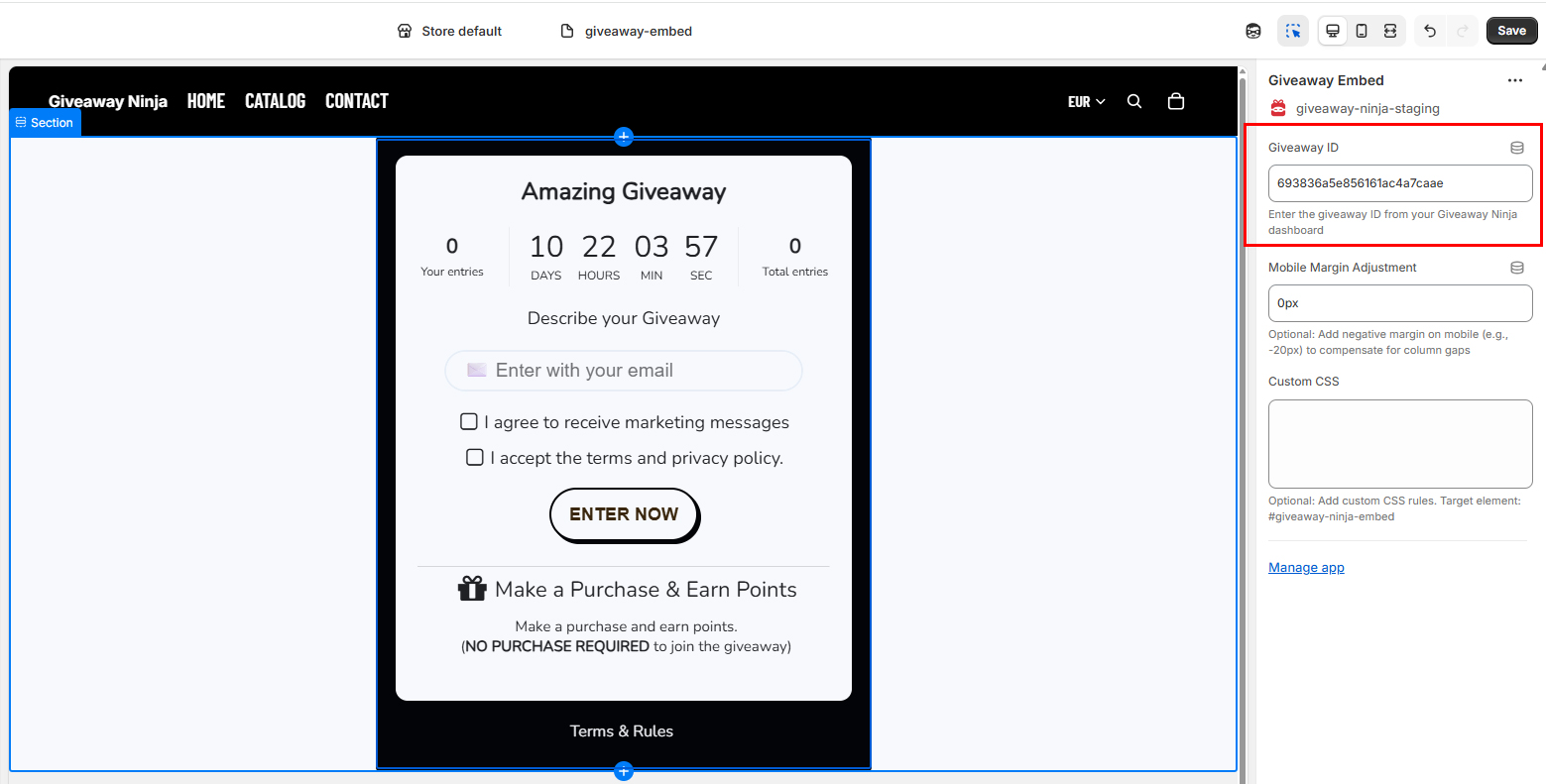
Task: Go to the CONTACT menu item
Action: pos(357,101)
